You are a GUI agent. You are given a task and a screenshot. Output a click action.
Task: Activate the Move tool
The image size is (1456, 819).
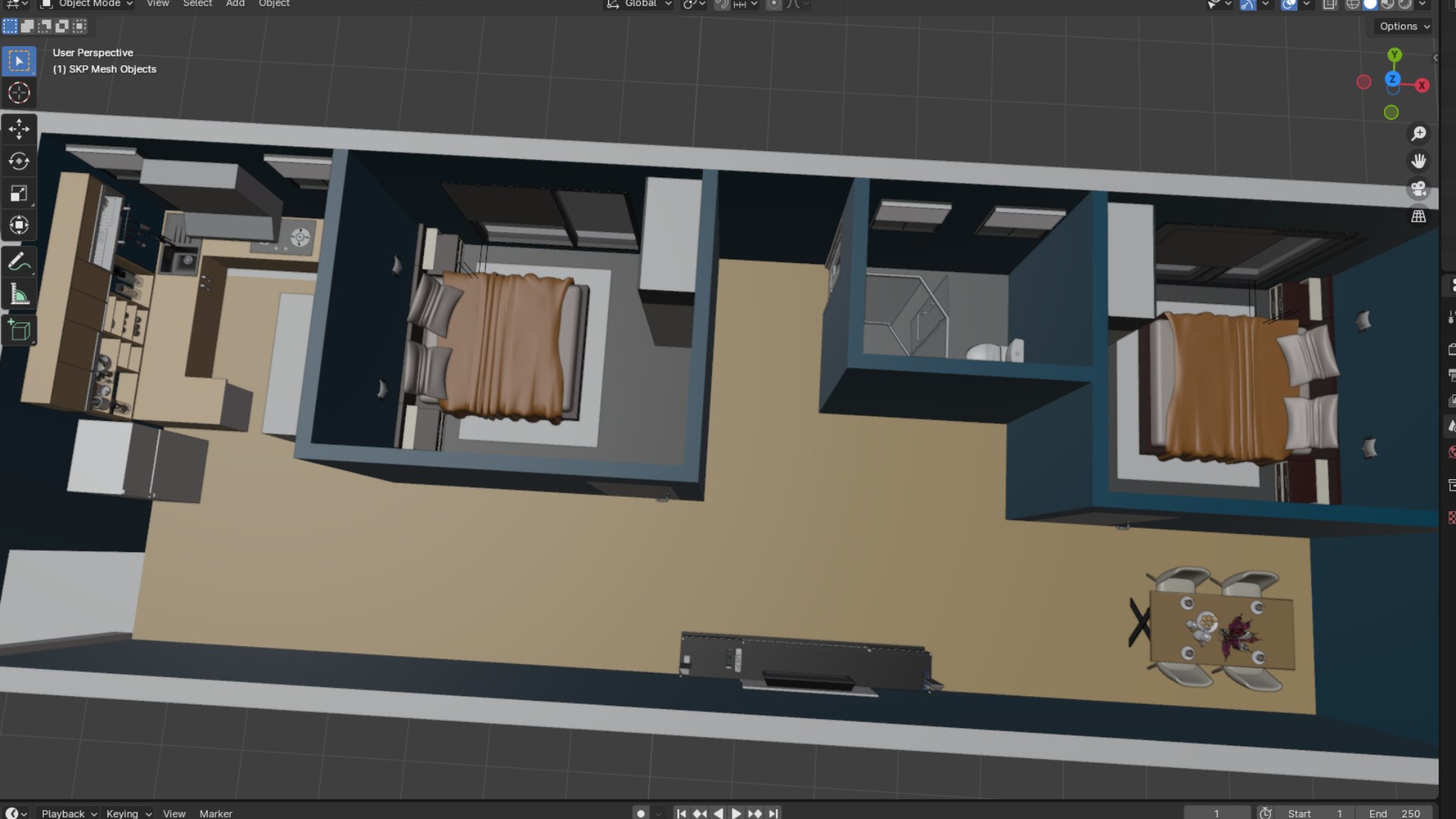pos(19,130)
